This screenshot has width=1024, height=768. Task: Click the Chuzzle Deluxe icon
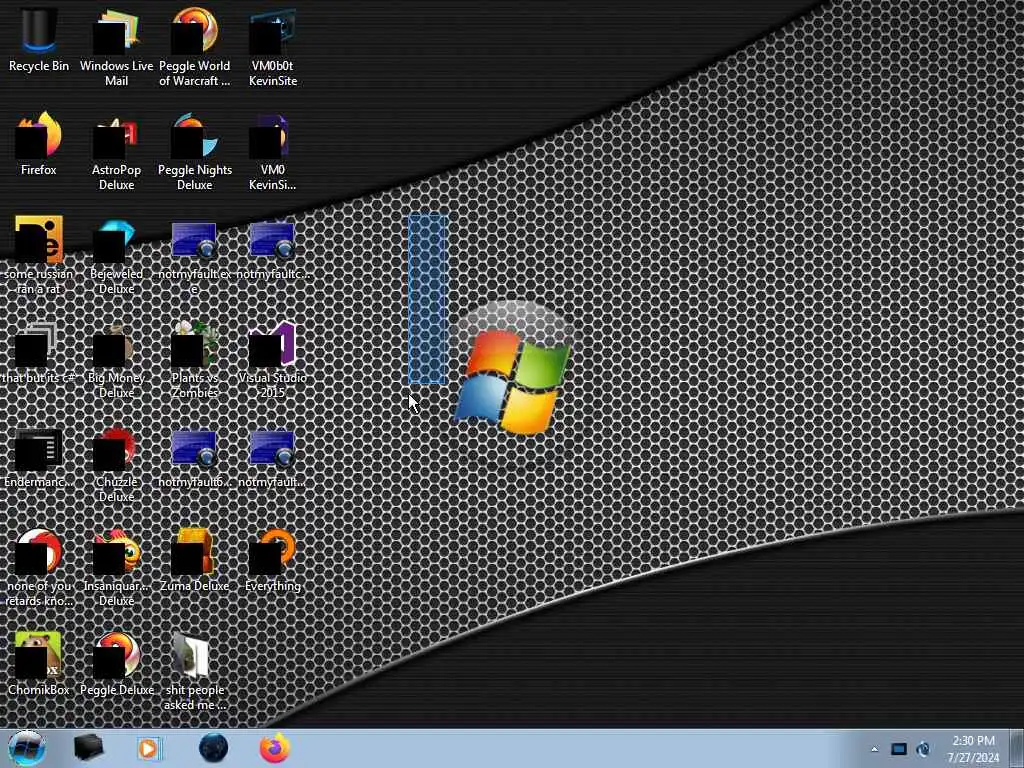coord(116,464)
